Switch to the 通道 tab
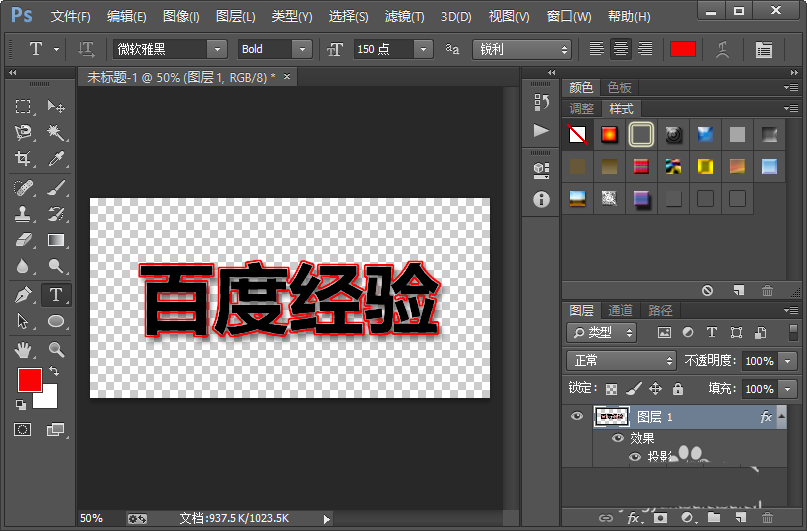Screen dimensions: 807x531 click(x=620, y=310)
